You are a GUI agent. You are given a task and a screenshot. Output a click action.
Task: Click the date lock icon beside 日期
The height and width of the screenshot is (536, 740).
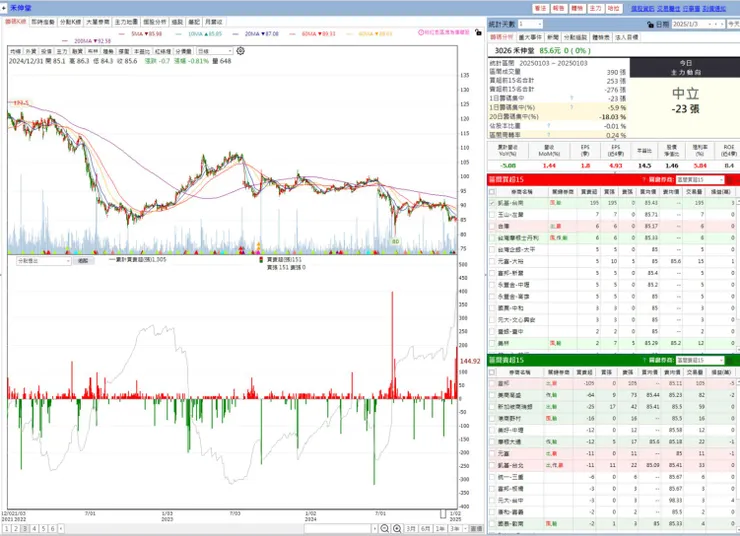[650, 24]
